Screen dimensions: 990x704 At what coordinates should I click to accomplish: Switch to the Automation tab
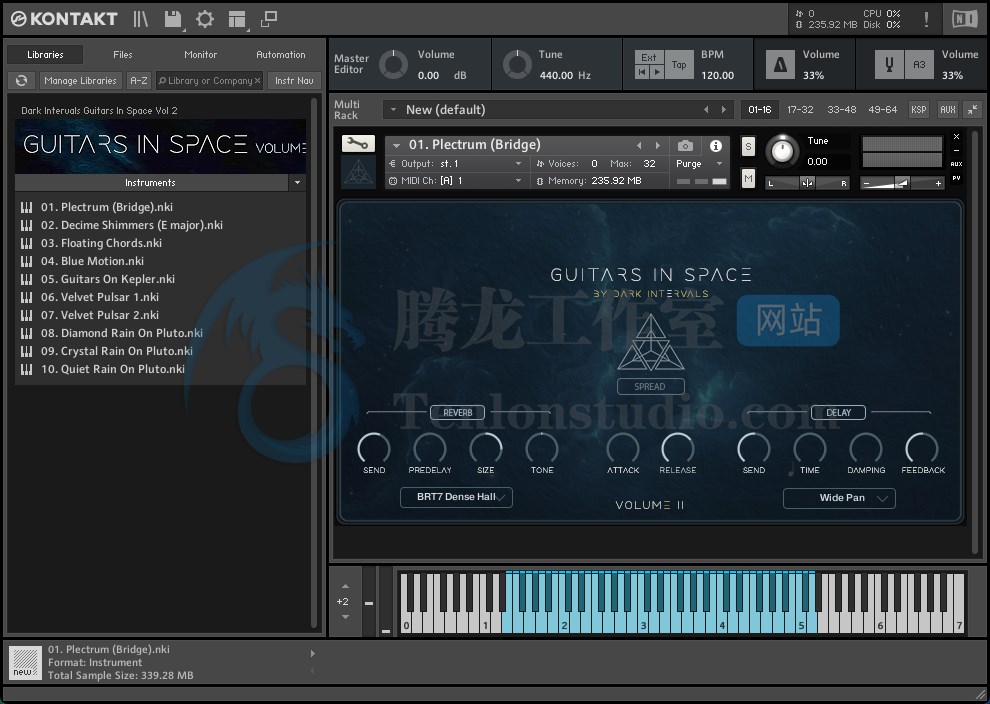click(x=281, y=55)
